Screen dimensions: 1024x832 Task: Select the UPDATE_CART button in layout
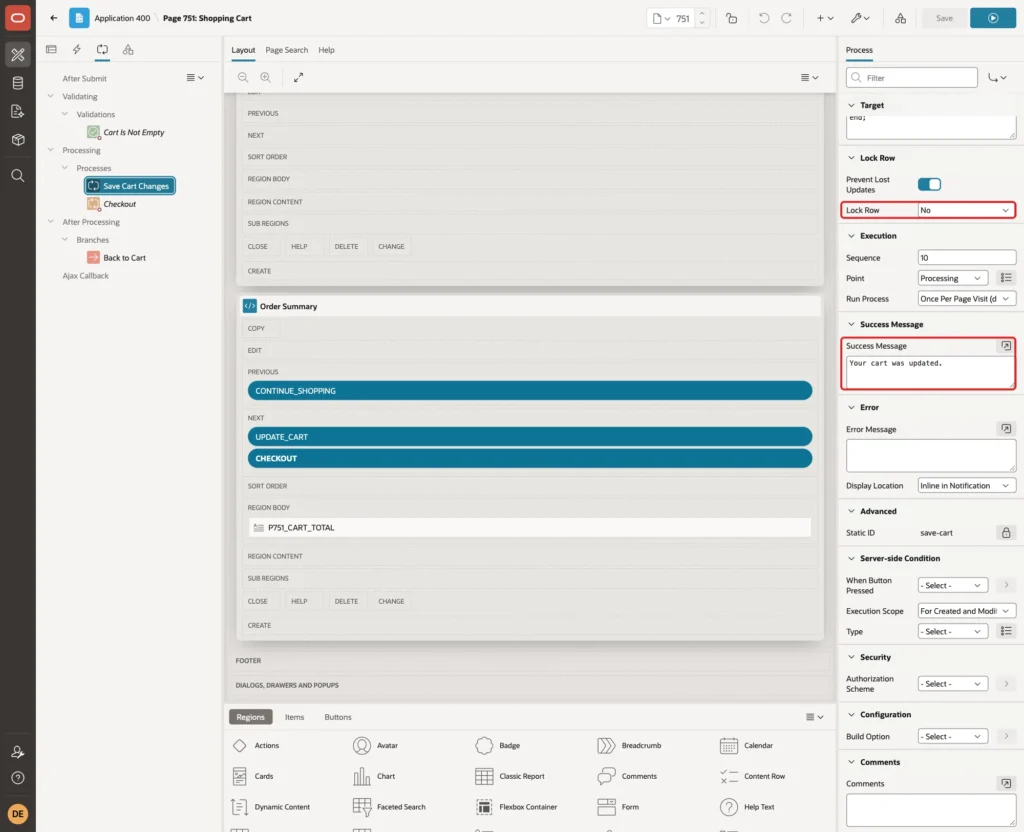530,437
